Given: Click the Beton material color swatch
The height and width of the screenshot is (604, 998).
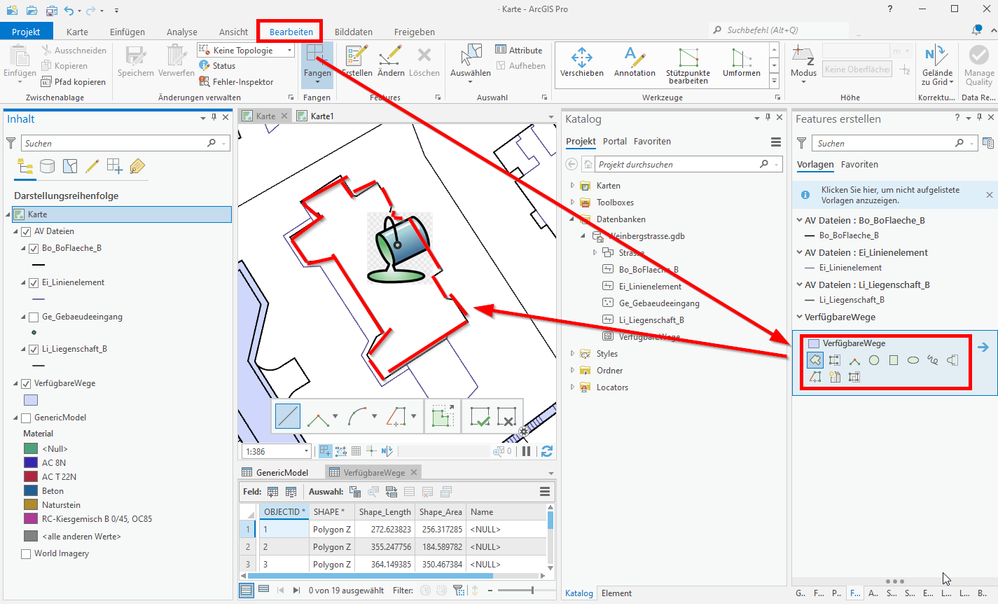Looking at the screenshot, I should pyautogui.click(x=31, y=491).
